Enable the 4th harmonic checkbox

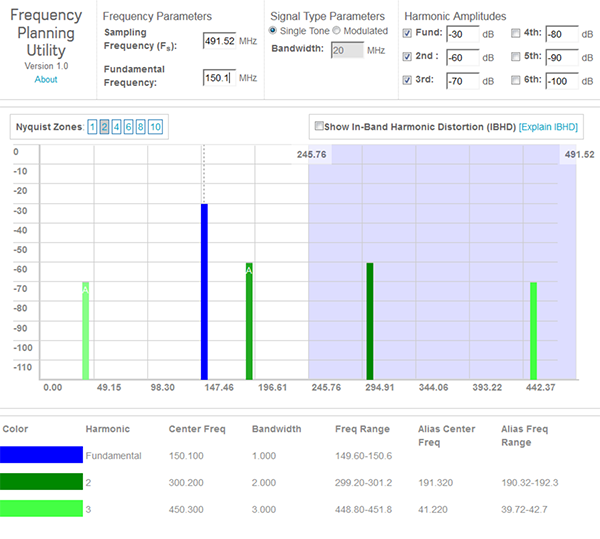click(515, 33)
